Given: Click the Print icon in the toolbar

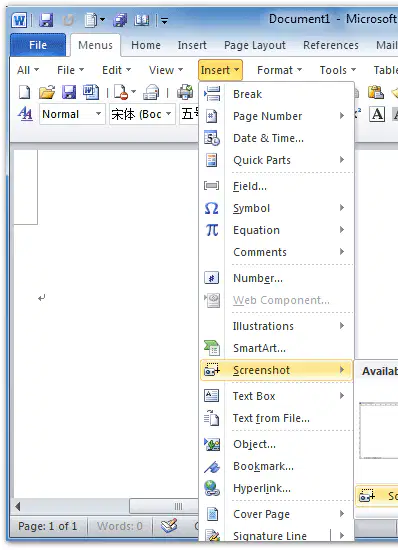Looking at the screenshot, I should [185, 92].
